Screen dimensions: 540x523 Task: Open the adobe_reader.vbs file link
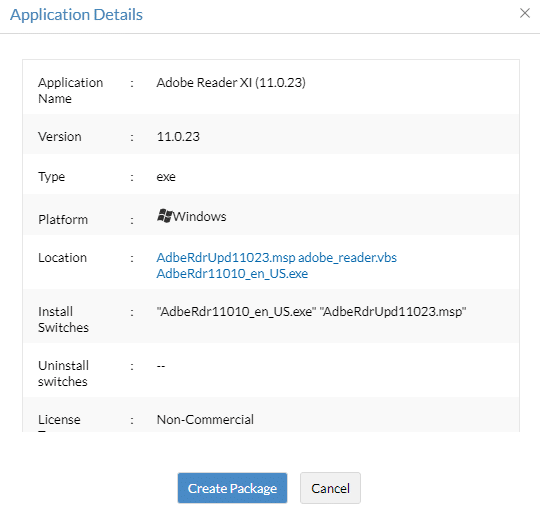click(347, 258)
